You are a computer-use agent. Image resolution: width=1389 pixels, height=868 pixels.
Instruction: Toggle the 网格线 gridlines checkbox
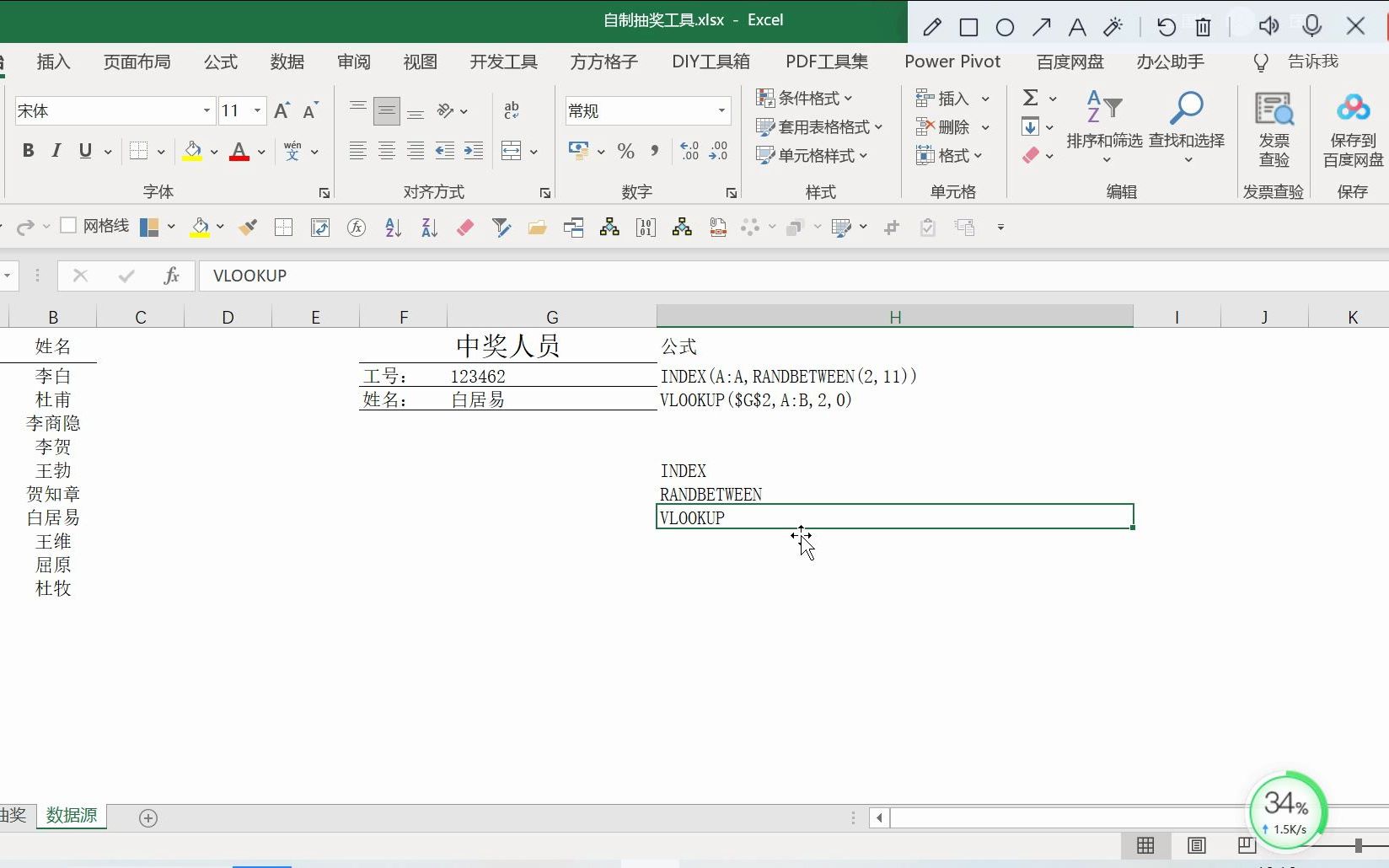tap(68, 225)
